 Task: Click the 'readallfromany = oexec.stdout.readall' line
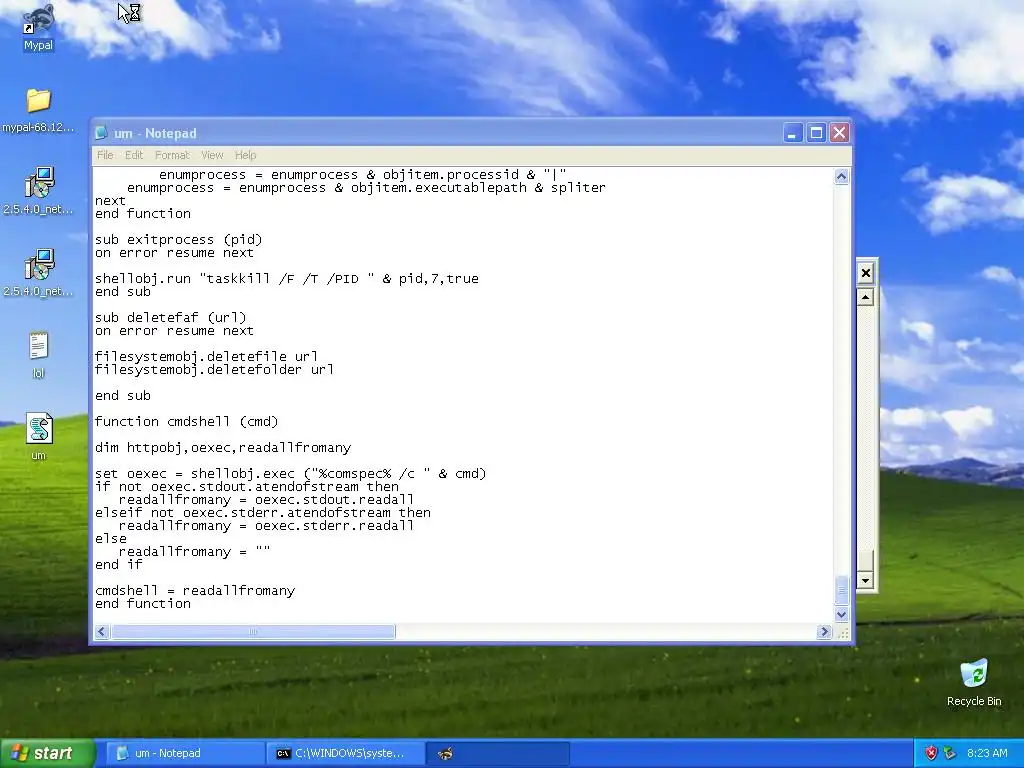[x=266, y=500]
